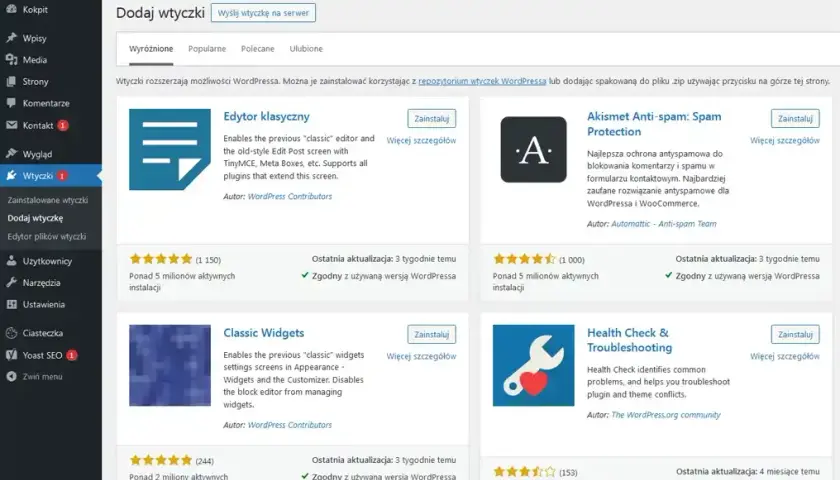Image resolution: width=840 pixels, height=480 pixels.
Task: Open Health Check & Troubleshooting title link
Action: point(629,340)
